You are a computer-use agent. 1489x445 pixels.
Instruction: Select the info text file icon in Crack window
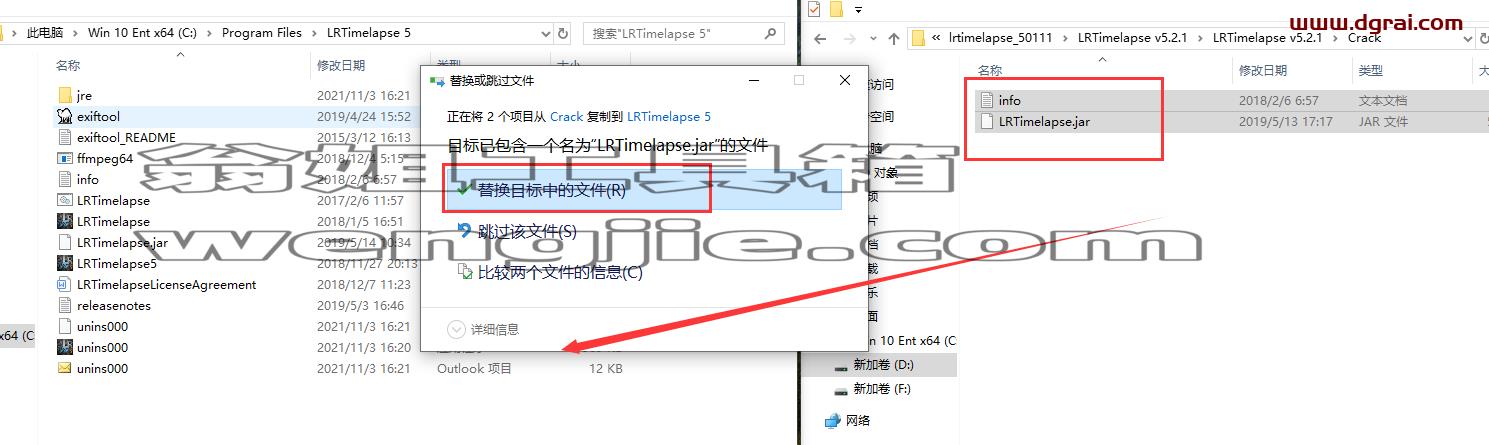(x=987, y=100)
